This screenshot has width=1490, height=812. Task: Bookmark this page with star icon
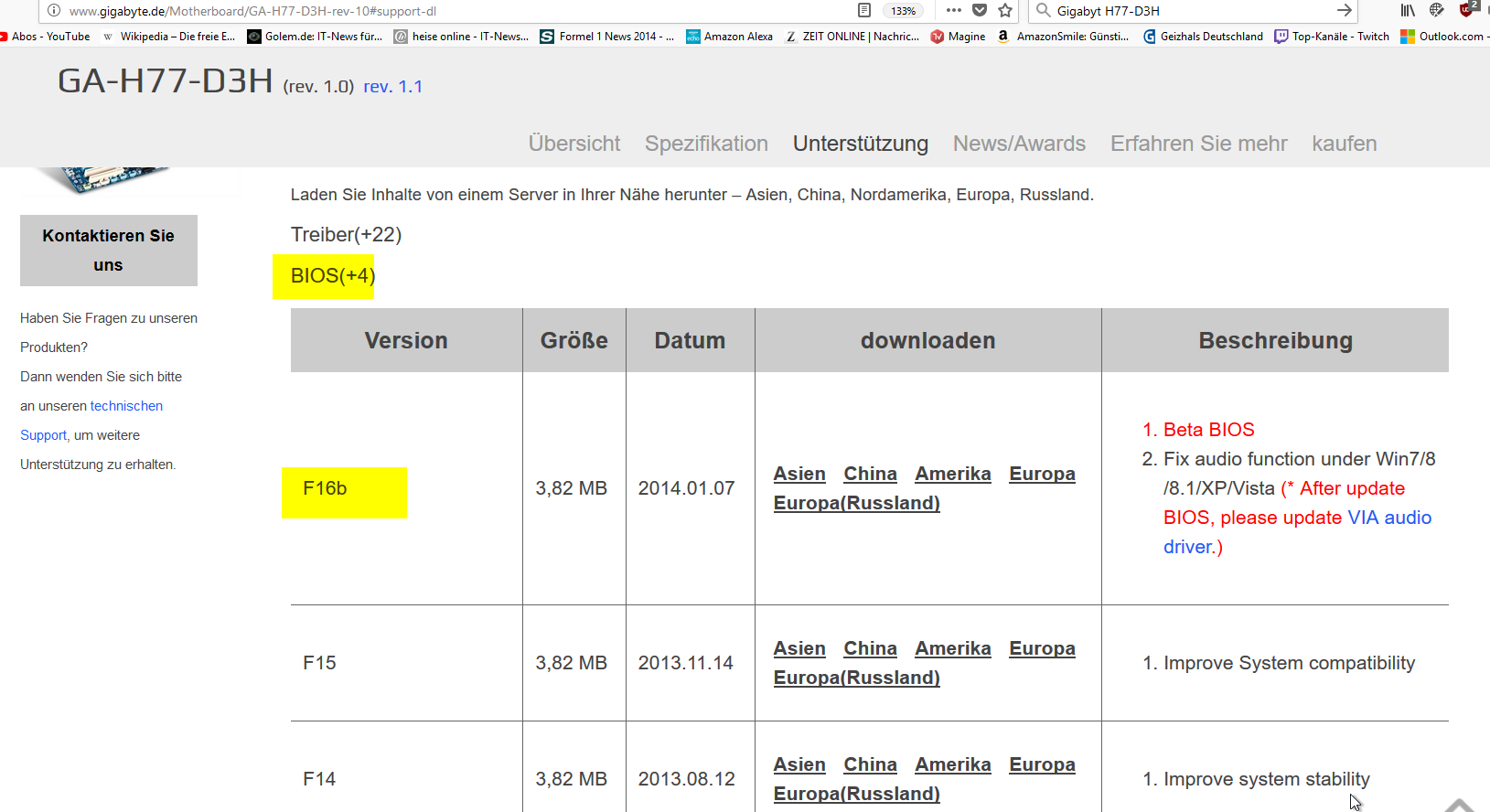pos(1005,10)
